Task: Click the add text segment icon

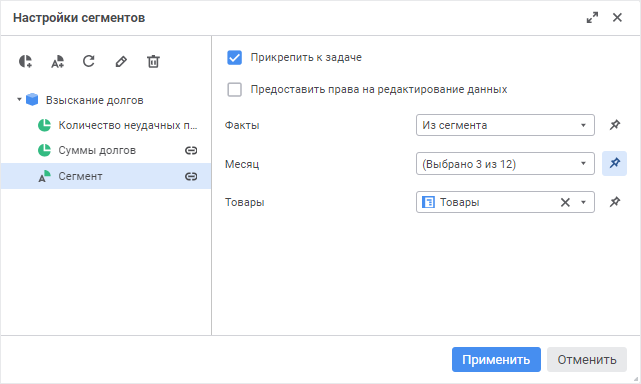Action: click(58, 61)
